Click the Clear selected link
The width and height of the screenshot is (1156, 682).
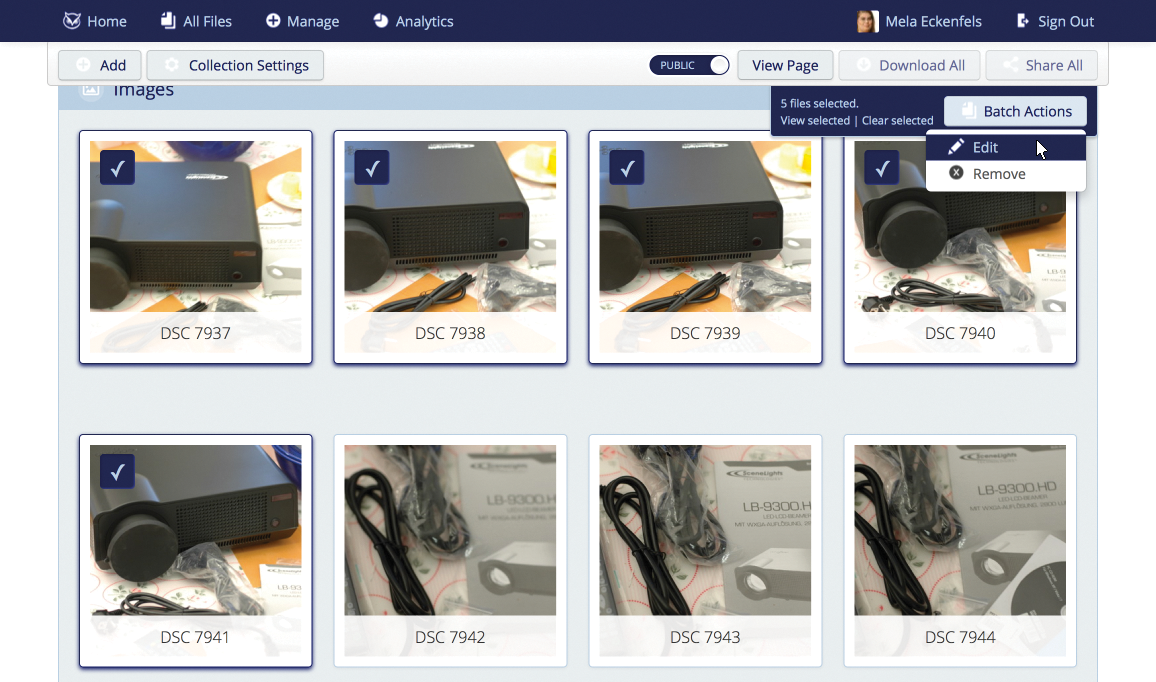pos(897,120)
